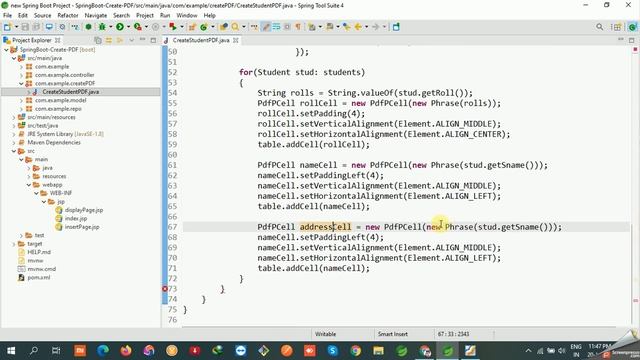640x360 pixels.
Task: Maximize the Project Explorer panel
Action: point(153,40)
